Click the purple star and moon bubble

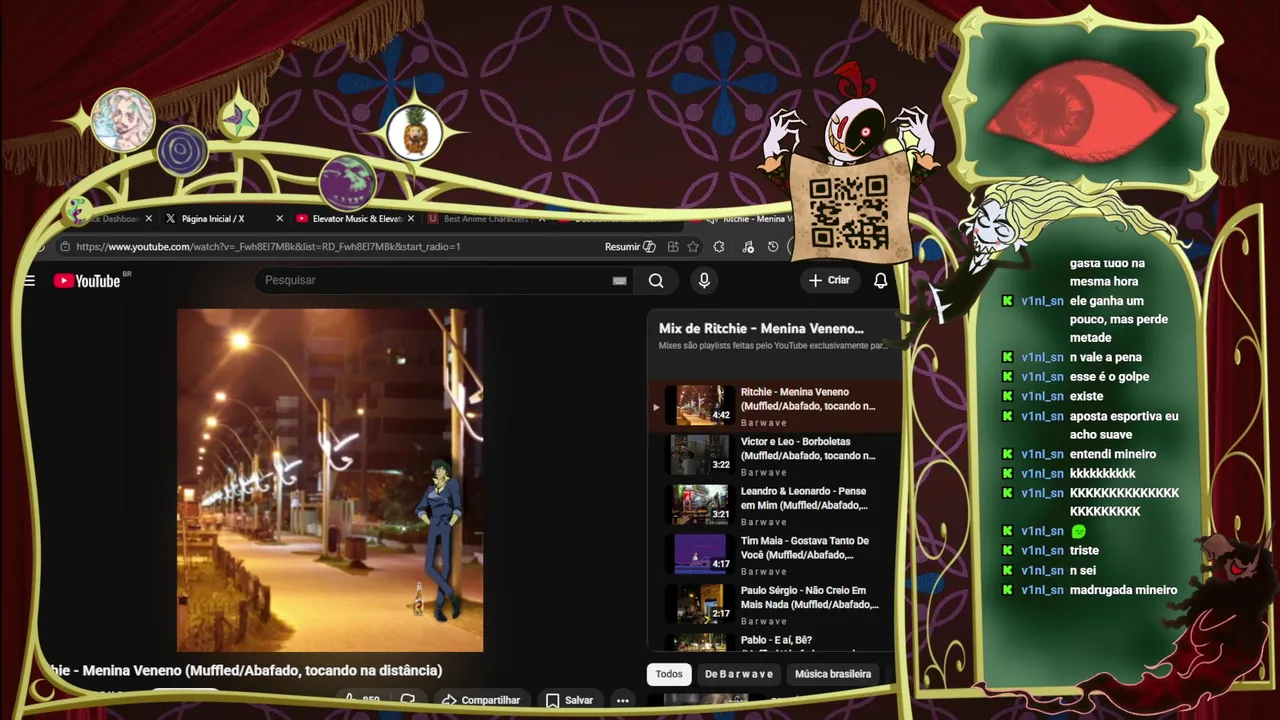point(238,119)
